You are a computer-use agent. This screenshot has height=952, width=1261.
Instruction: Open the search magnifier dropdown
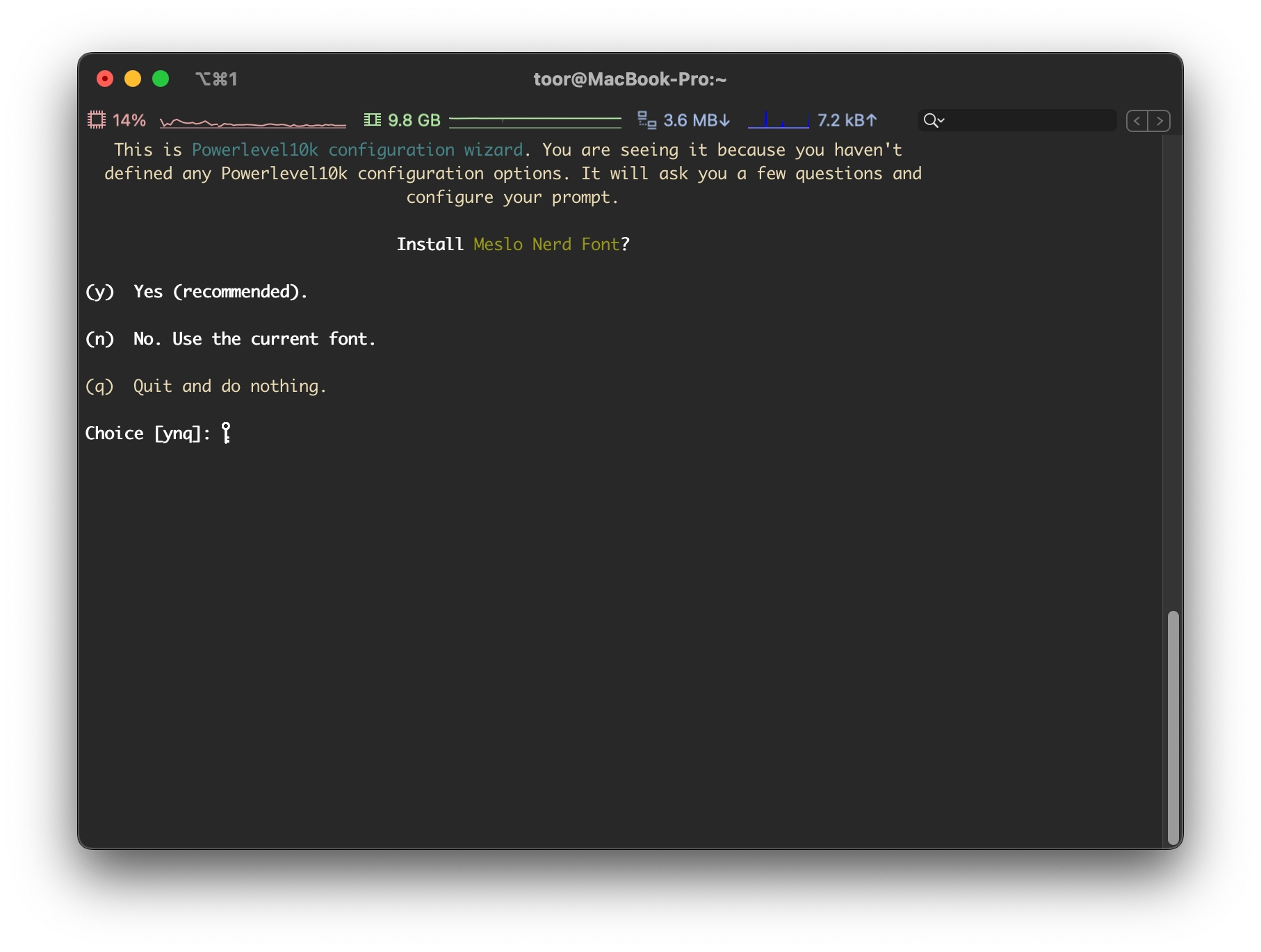(934, 121)
